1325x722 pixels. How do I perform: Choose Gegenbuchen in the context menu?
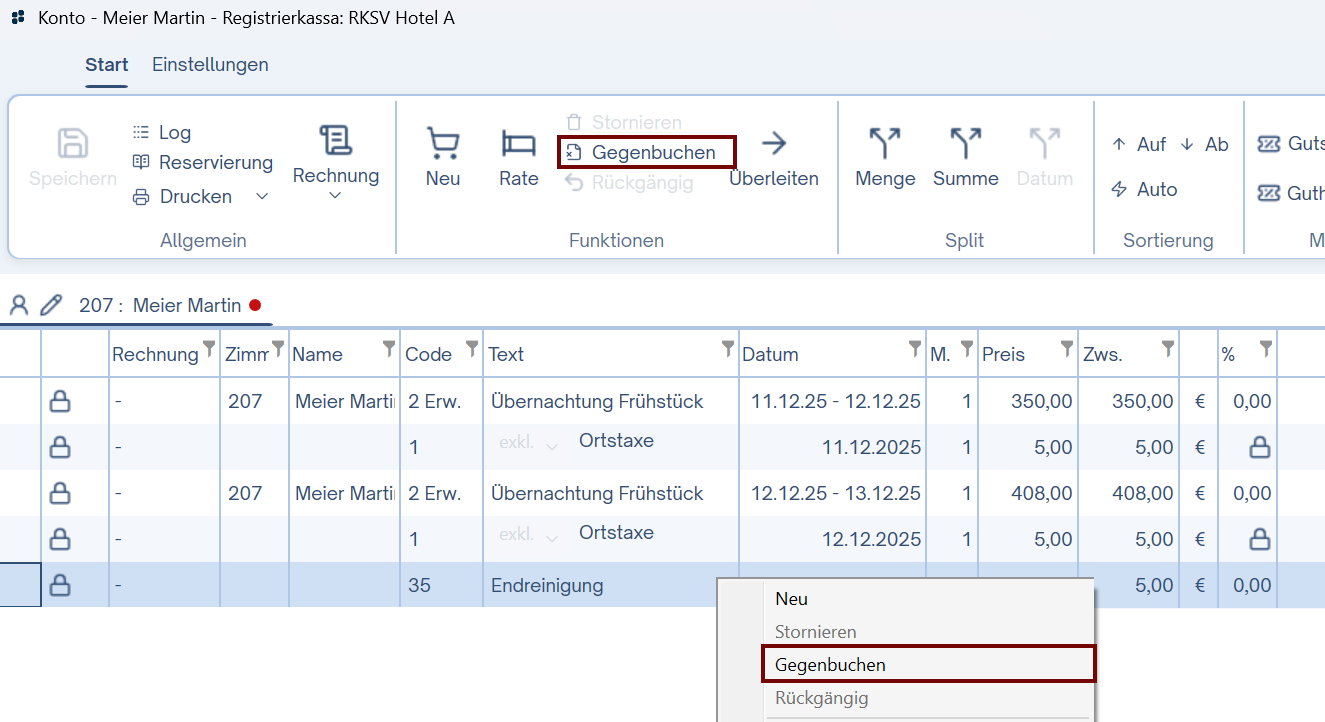pyautogui.click(x=830, y=665)
